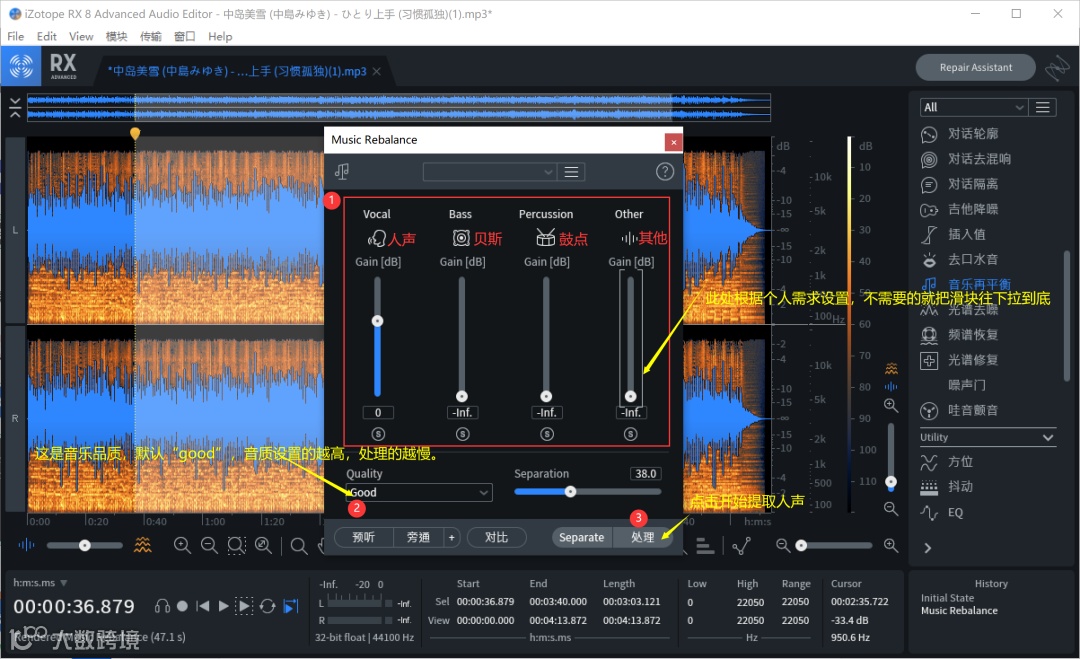Image resolution: width=1080 pixels, height=659 pixels.
Task: Solo the Bass channel
Action: (462, 434)
